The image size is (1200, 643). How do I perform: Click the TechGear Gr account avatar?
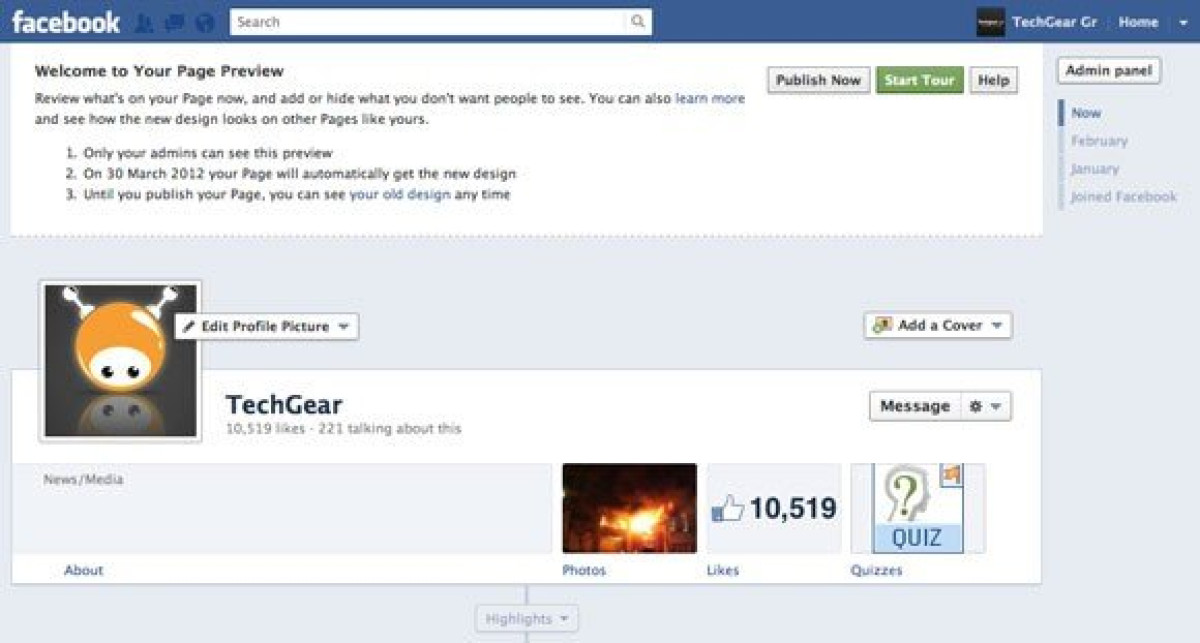990,22
